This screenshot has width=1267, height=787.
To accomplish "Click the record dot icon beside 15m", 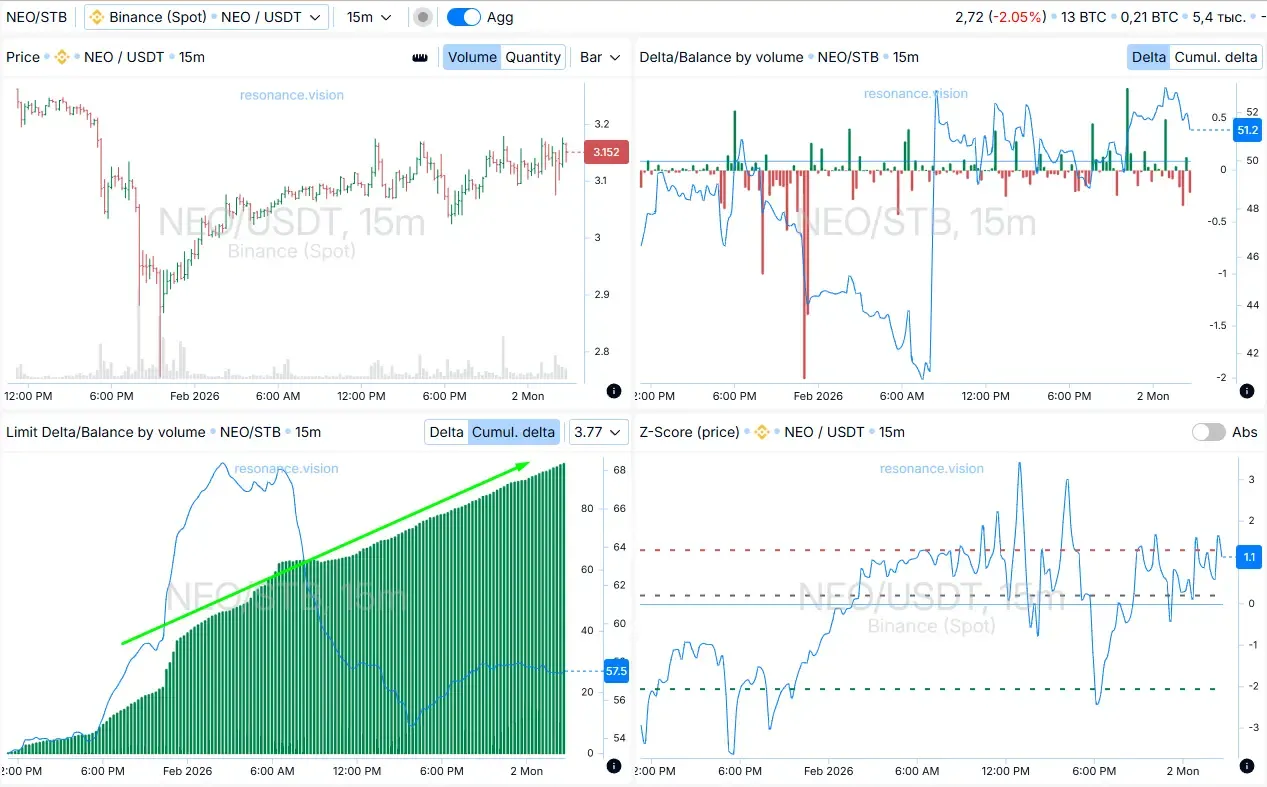I will pyautogui.click(x=423, y=17).
